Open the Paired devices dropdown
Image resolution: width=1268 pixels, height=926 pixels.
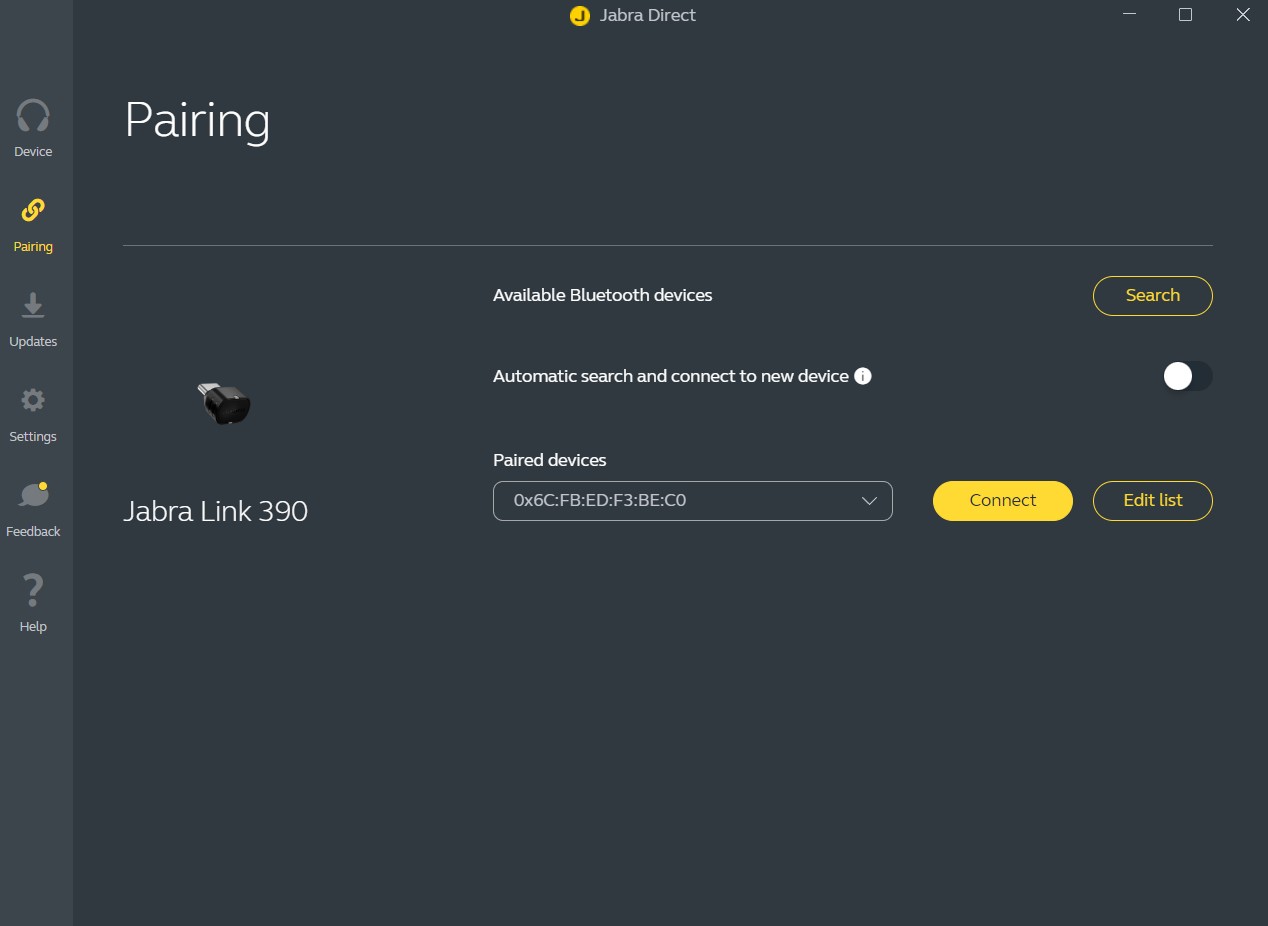click(692, 501)
